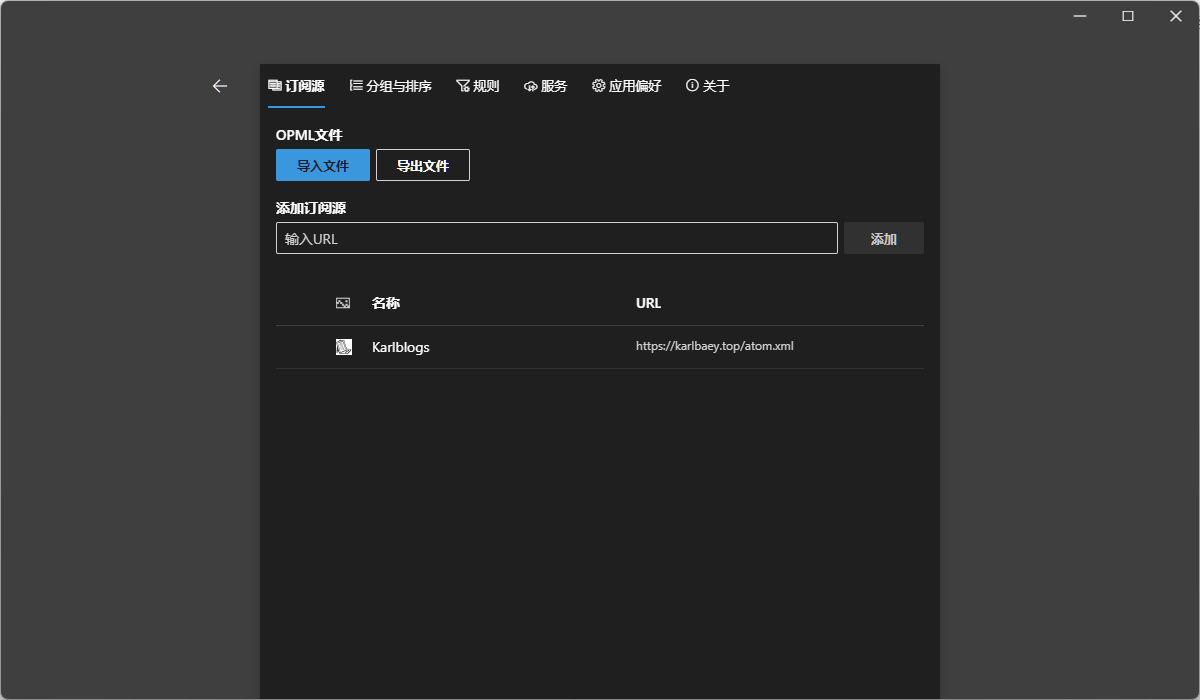Click the karlbaey.top atom.xml URL
The width and height of the screenshot is (1200, 700).
714,346
